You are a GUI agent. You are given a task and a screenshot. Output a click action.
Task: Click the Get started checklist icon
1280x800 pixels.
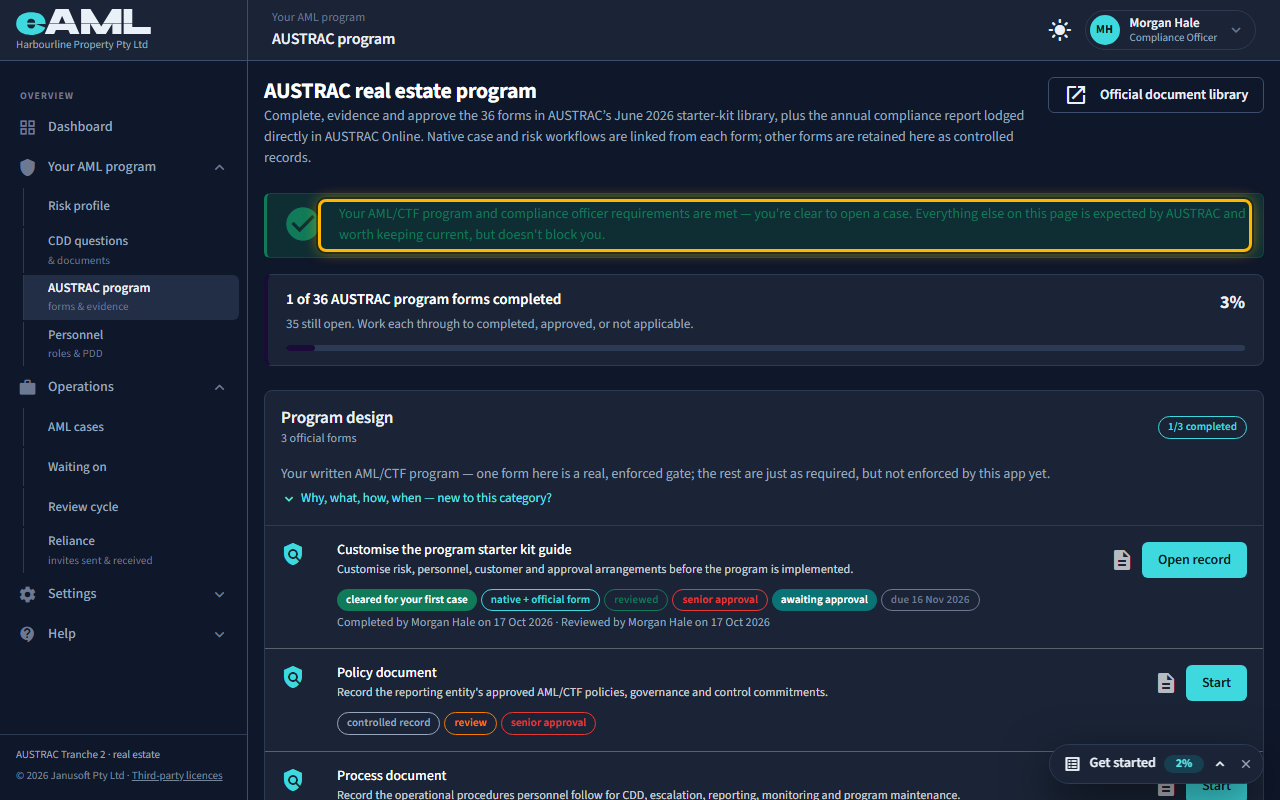[1072, 763]
